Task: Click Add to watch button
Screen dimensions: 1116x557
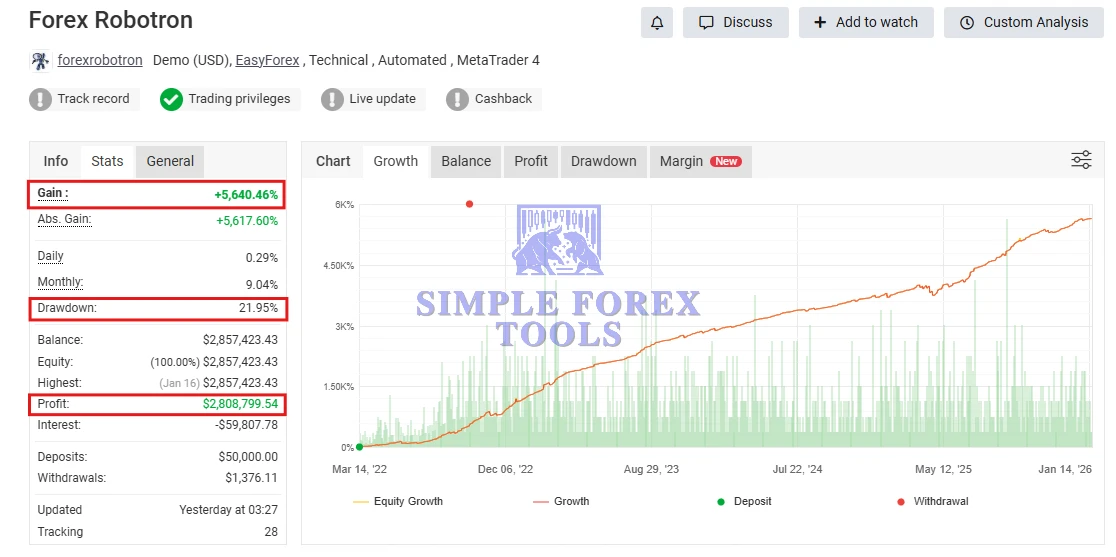Action: point(866,23)
